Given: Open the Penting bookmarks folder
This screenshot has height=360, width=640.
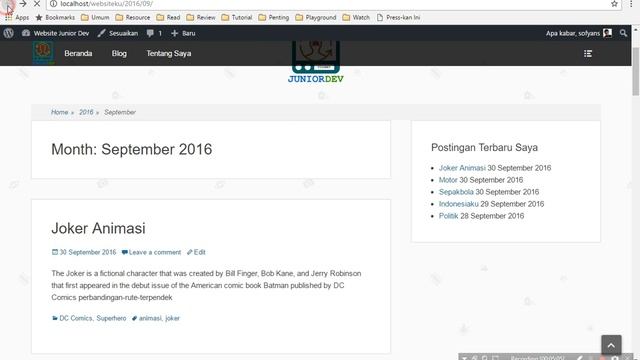Looking at the screenshot, I should pos(273,18).
